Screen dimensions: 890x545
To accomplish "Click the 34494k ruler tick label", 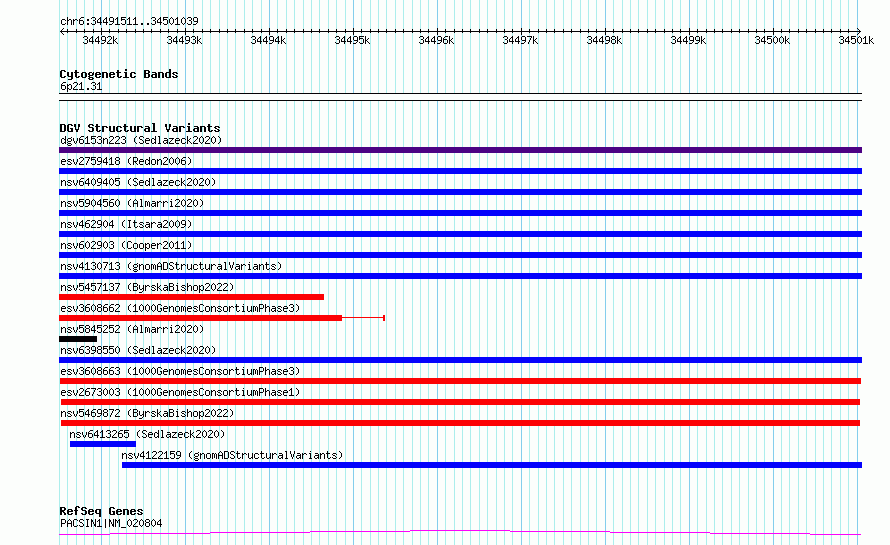I will [268, 40].
